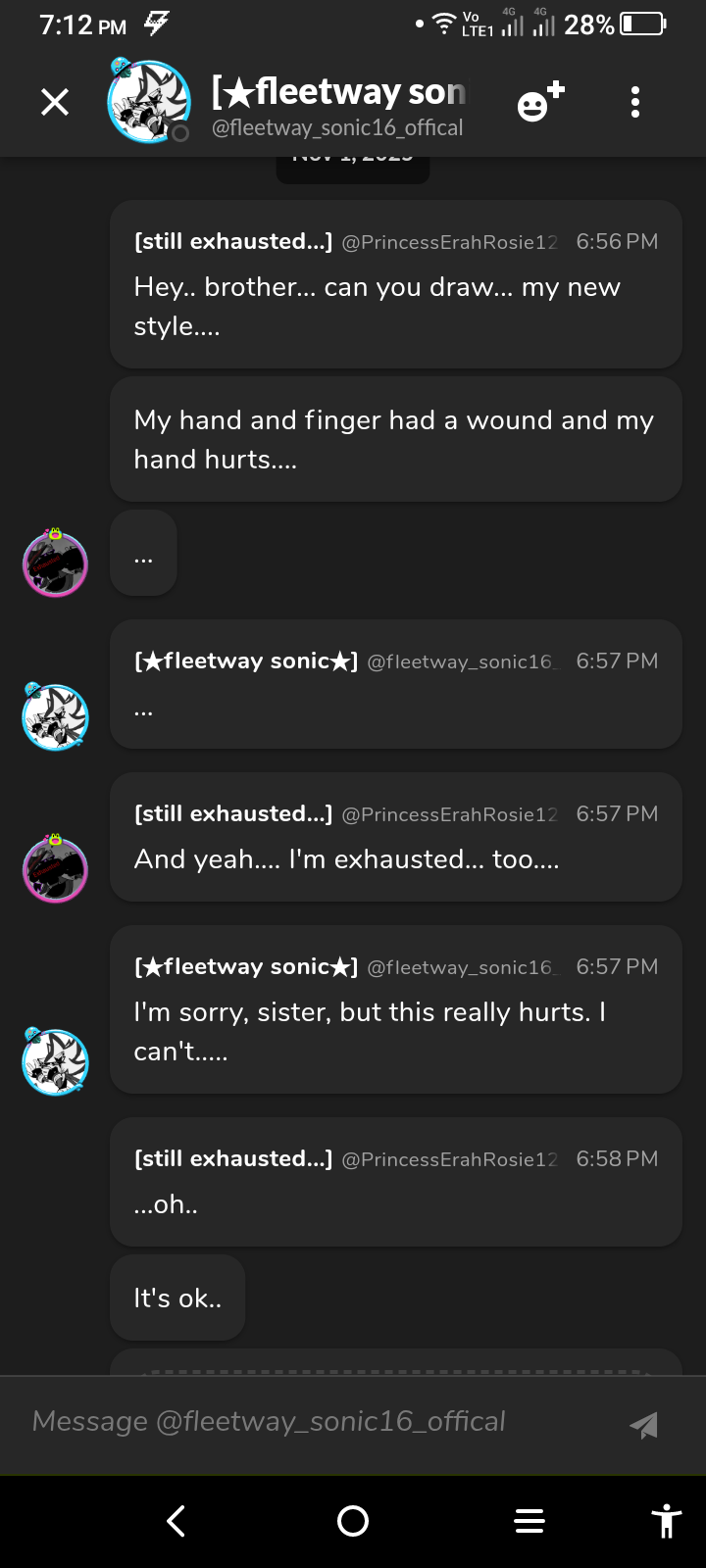Select the "My hand and finger had a wound" message

[x=395, y=439]
